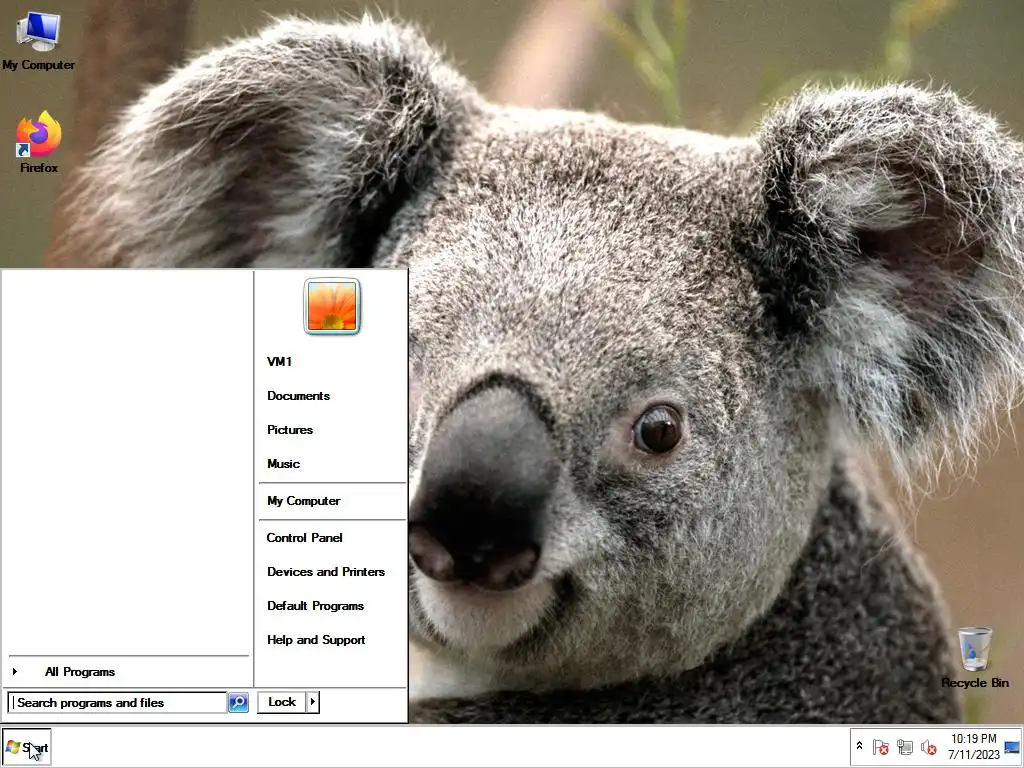Viewport: 1024px width, 768px height.
Task: Click the Search programs and files field
Action: tap(118, 703)
